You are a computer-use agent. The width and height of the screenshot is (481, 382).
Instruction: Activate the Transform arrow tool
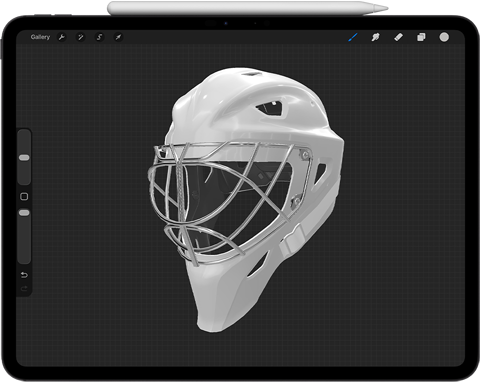[x=118, y=37]
